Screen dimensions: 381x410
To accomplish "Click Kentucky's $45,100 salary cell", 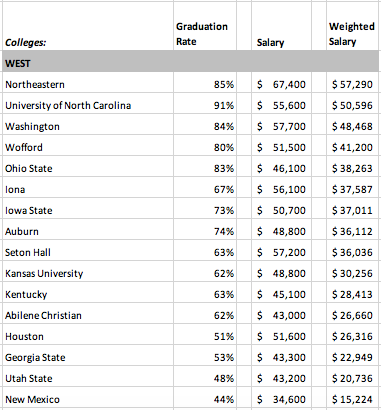I will coord(282,293).
